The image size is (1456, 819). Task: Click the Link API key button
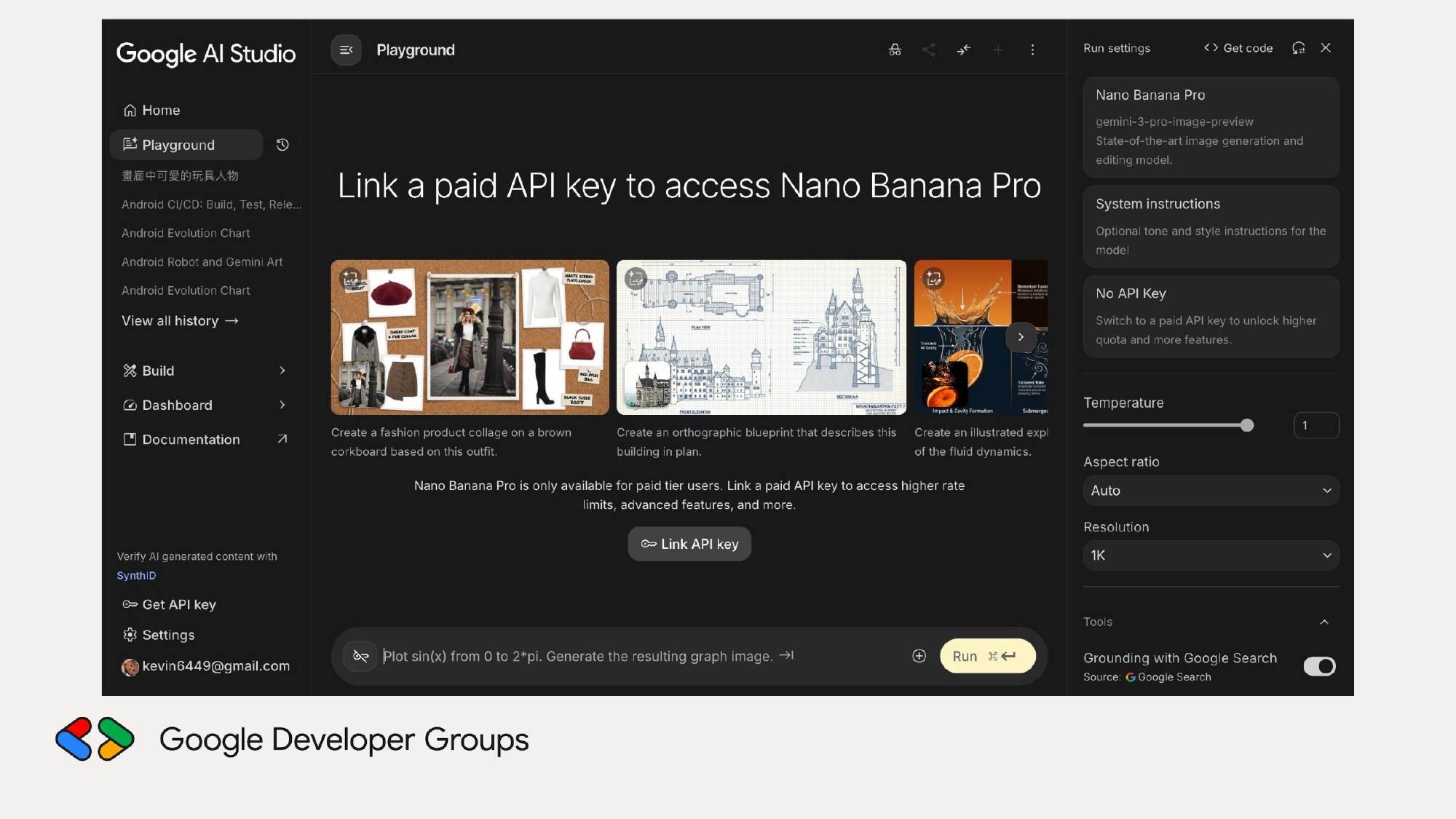point(689,544)
